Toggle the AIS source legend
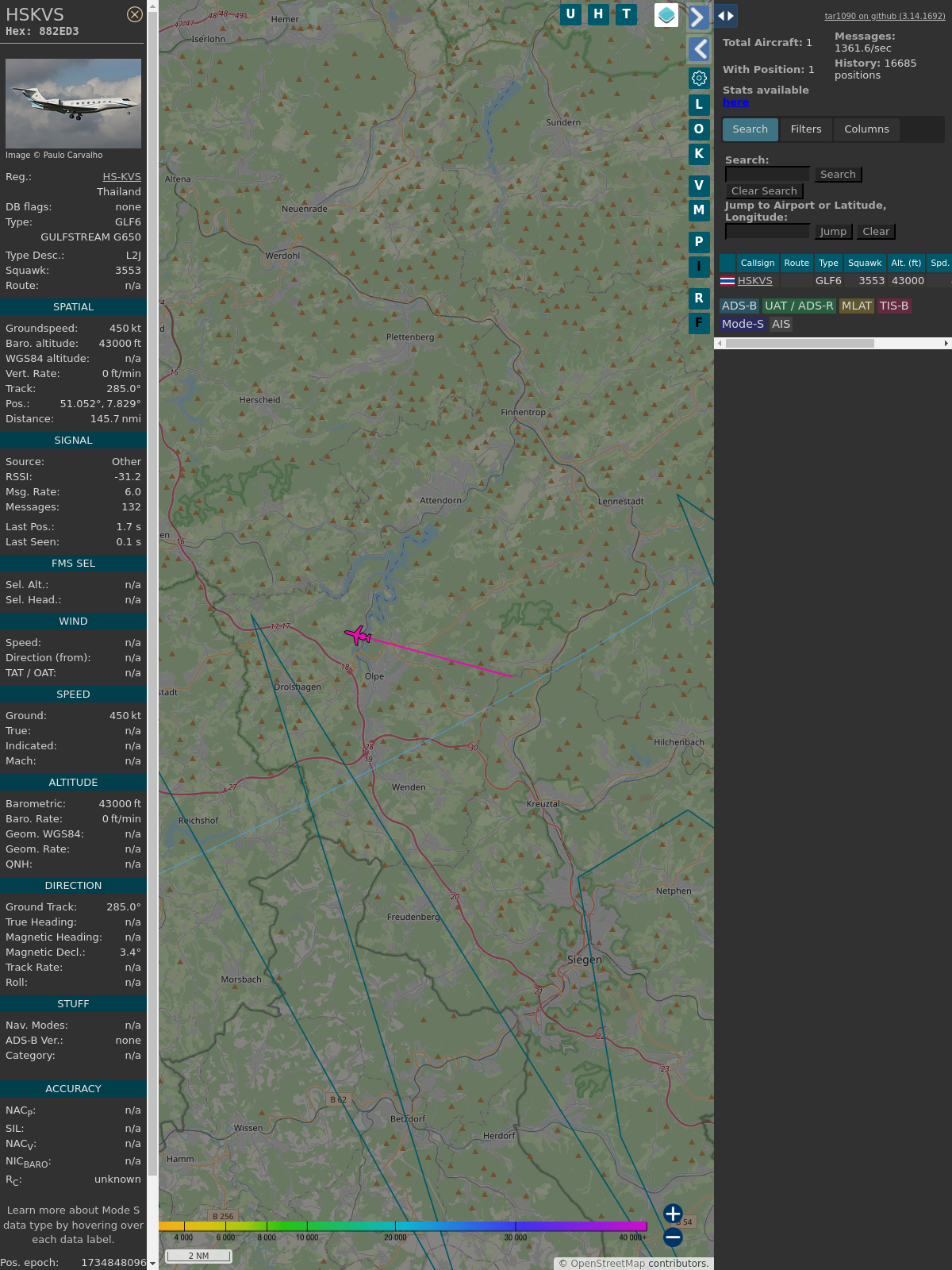Image resolution: width=952 pixels, height=1270 pixels. 781,325
